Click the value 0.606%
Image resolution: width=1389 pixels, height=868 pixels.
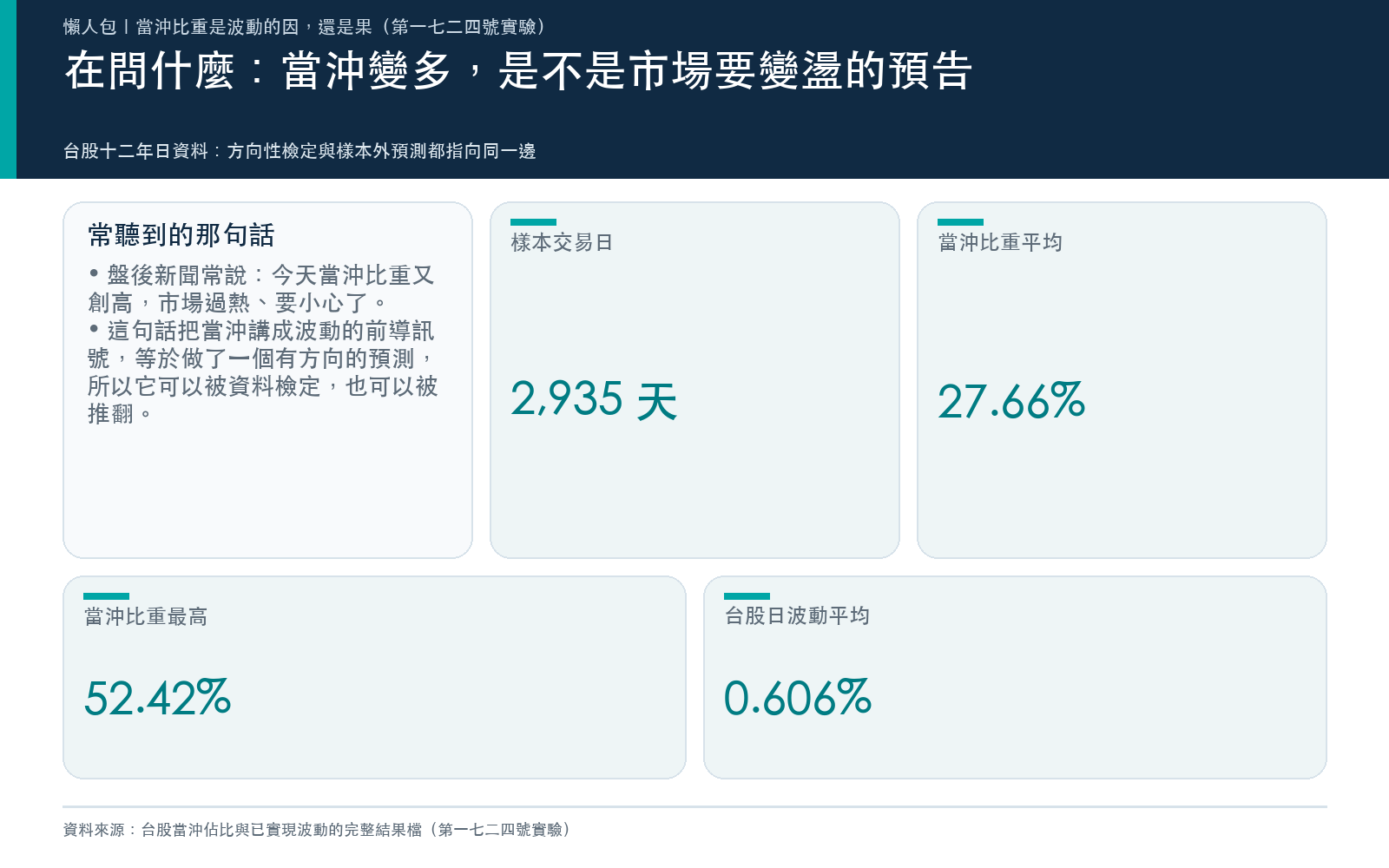pos(798,698)
